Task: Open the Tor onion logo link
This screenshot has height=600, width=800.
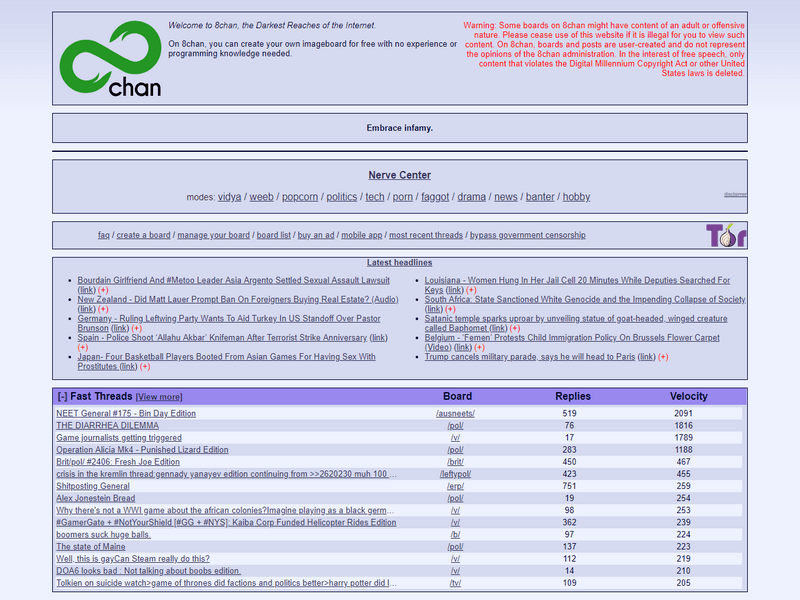Action: coord(726,235)
